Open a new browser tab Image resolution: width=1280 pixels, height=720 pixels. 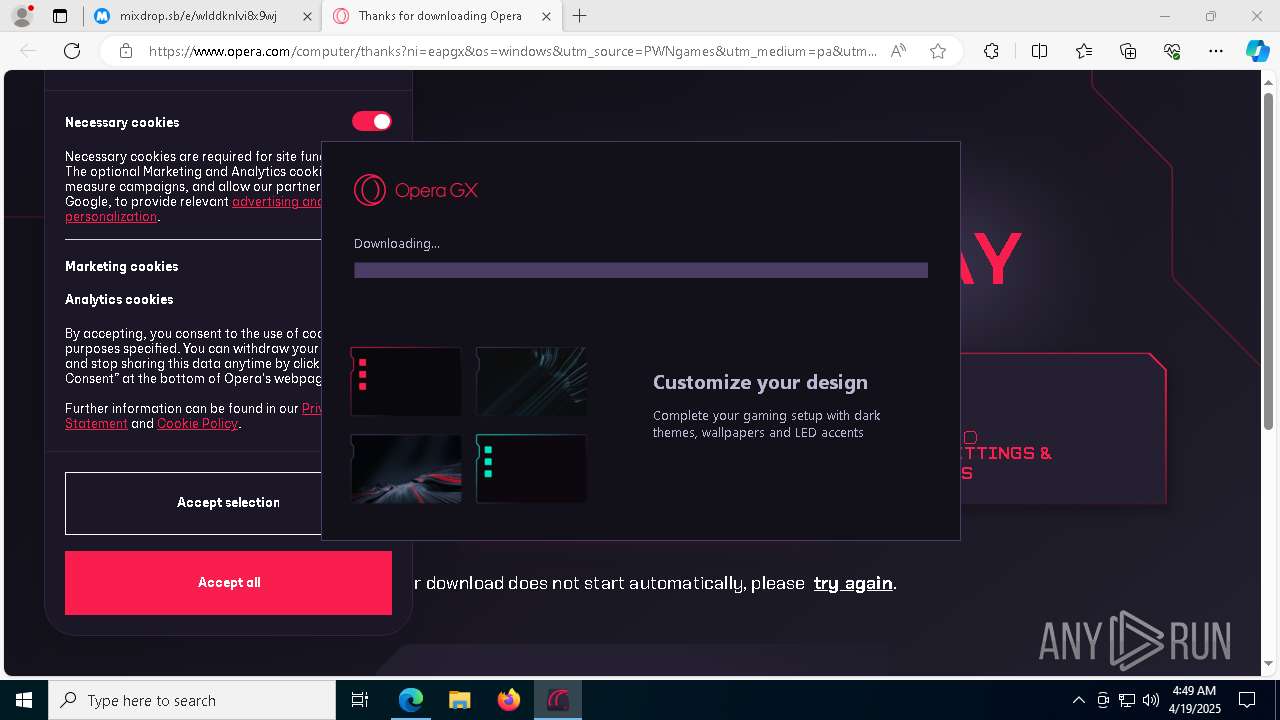pyautogui.click(x=580, y=16)
